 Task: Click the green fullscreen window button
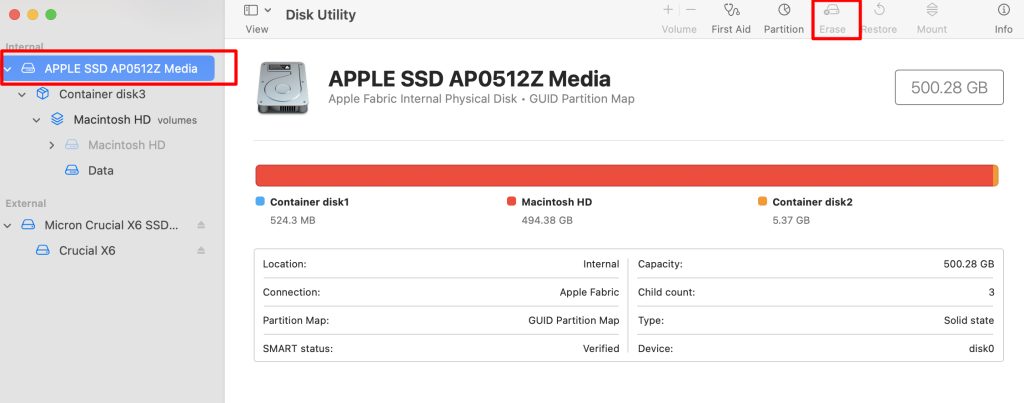coord(51,14)
